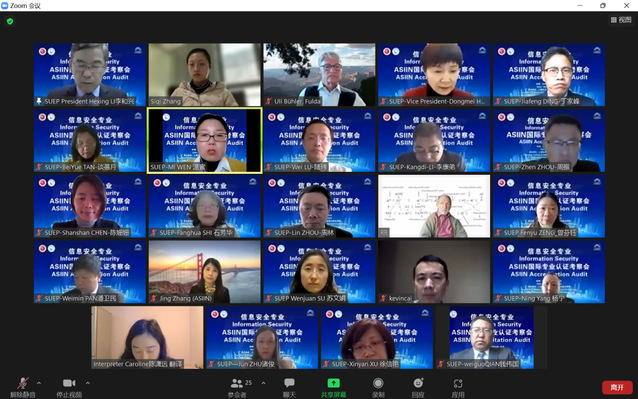Open the apps icon in toolbar

click(x=458, y=383)
